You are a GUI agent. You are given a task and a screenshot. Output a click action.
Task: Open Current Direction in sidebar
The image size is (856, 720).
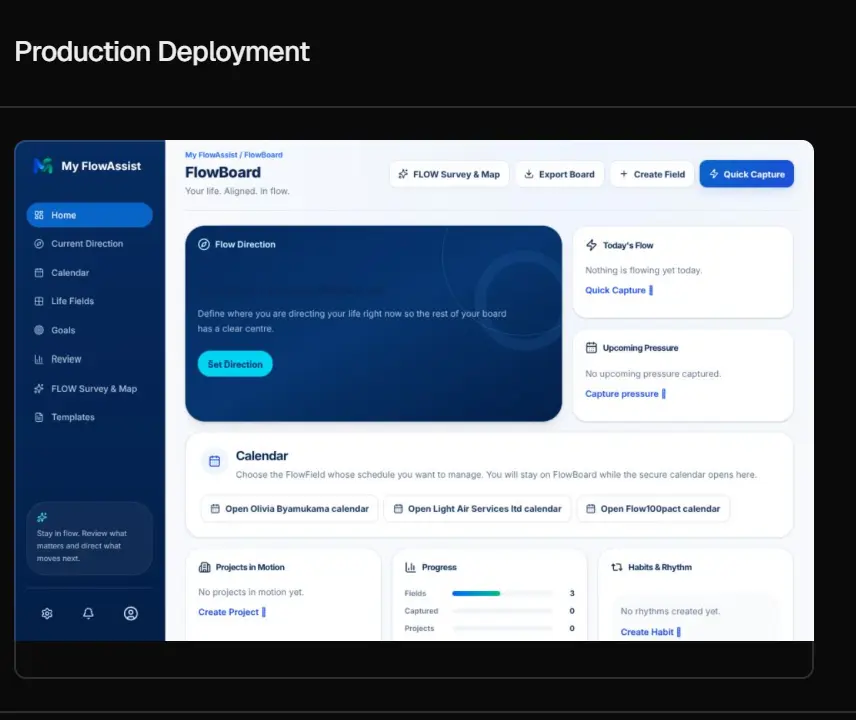pos(90,244)
